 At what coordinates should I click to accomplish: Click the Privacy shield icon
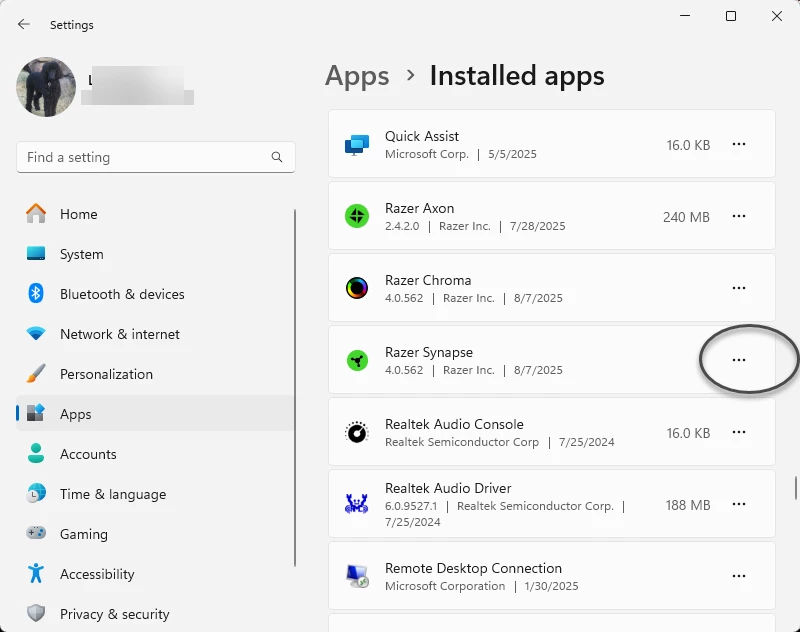[x=36, y=613]
